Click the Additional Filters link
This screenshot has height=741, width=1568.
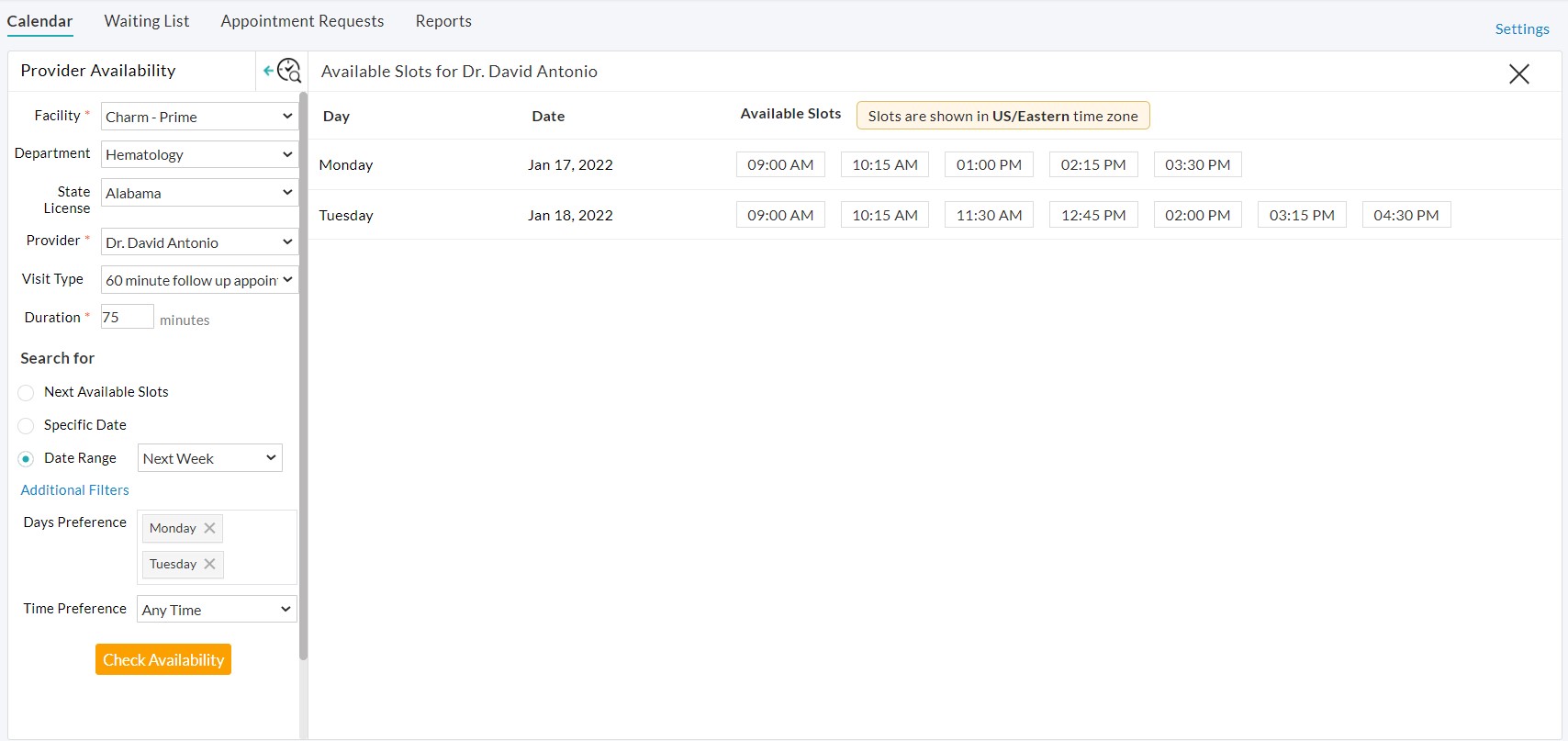pos(75,490)
